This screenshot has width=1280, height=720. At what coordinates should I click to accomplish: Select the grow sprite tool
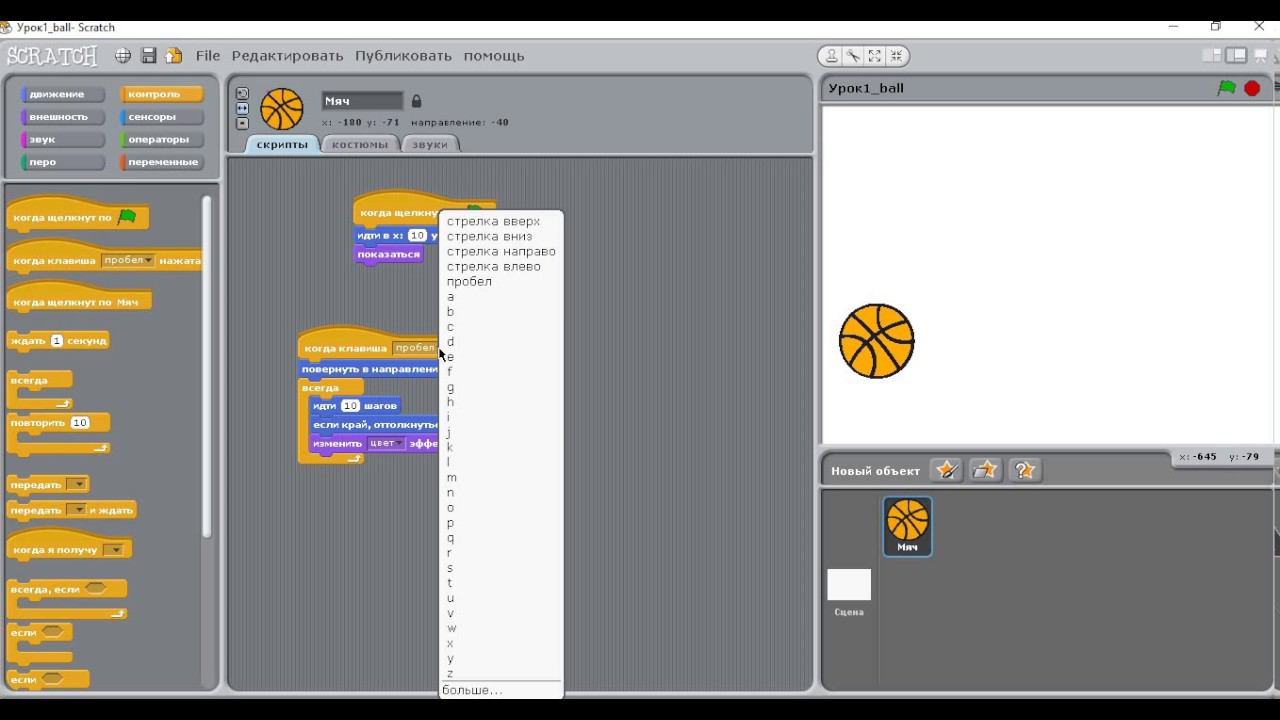coord(874,56)
